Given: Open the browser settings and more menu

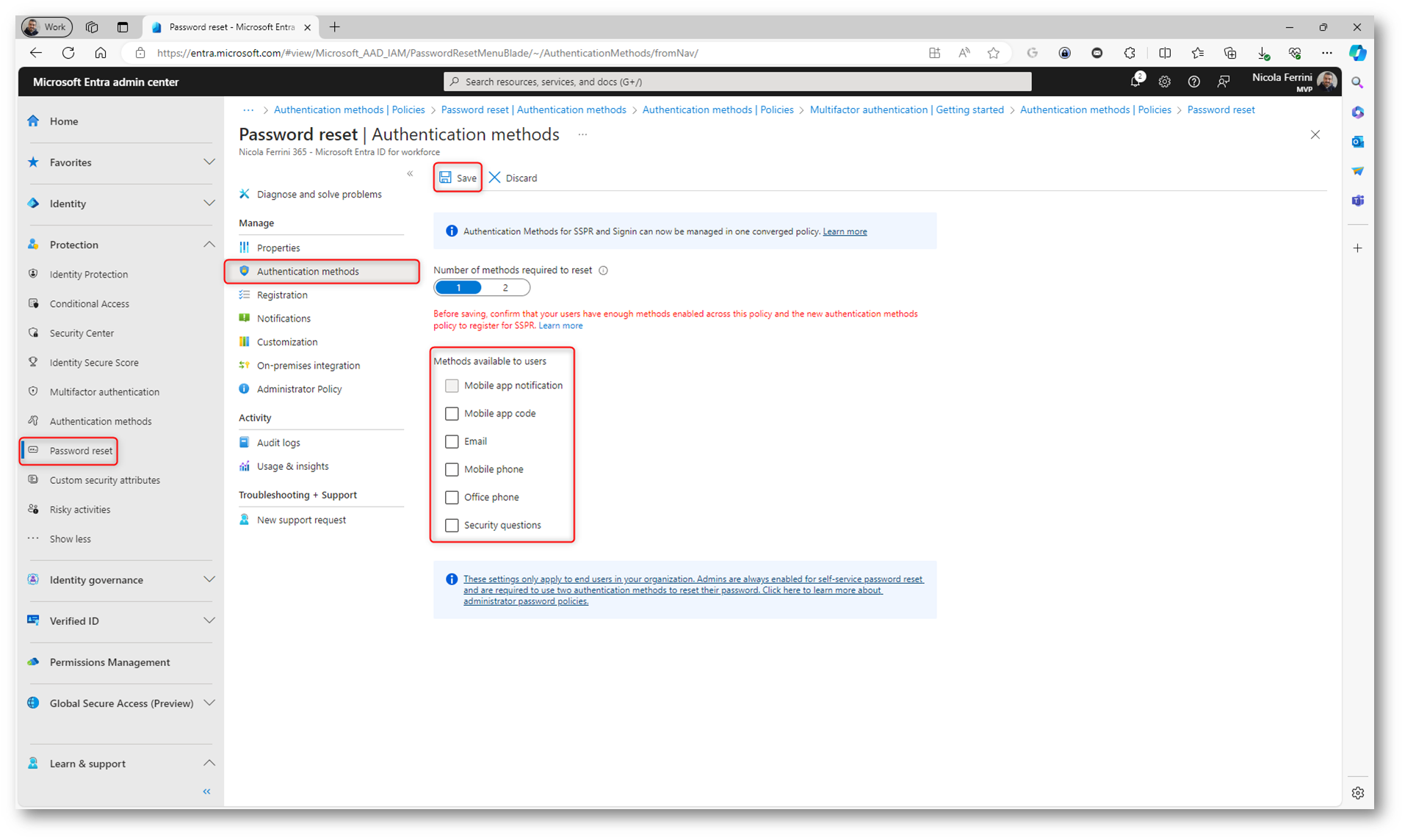Looking at the screenshot, I should point(1326,53).
